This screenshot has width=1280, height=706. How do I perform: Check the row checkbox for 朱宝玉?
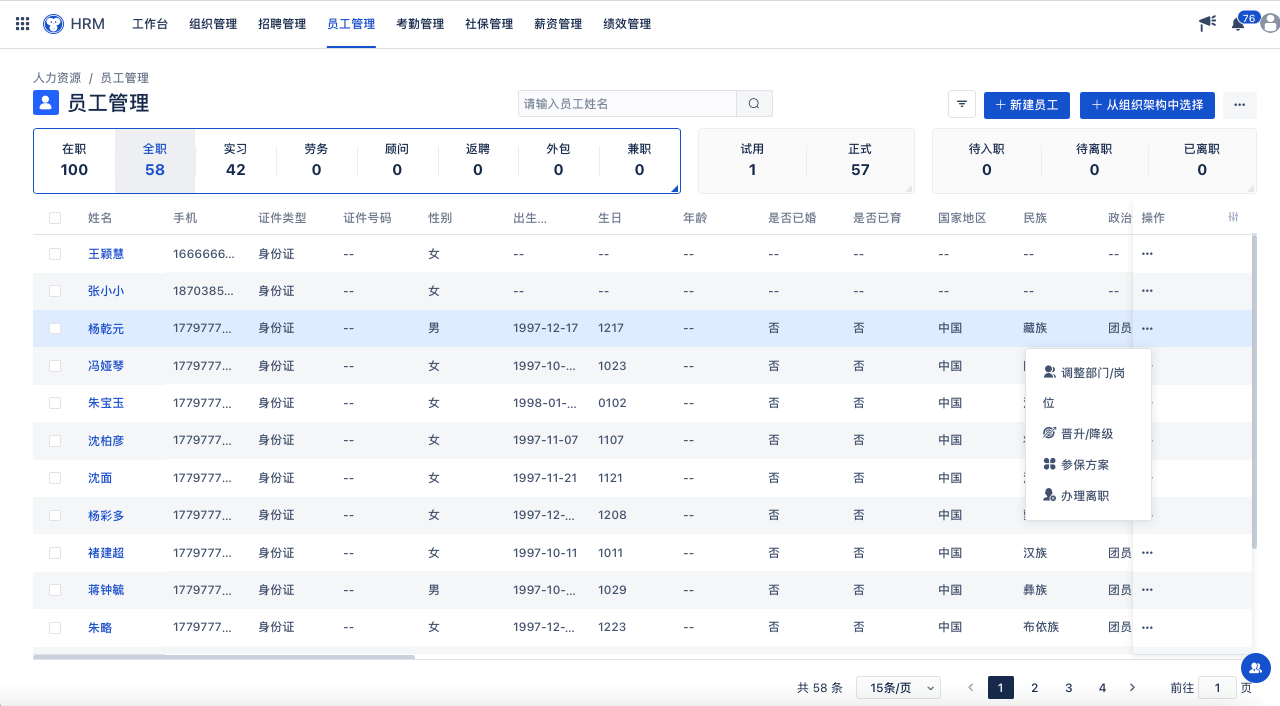(55, 403)
